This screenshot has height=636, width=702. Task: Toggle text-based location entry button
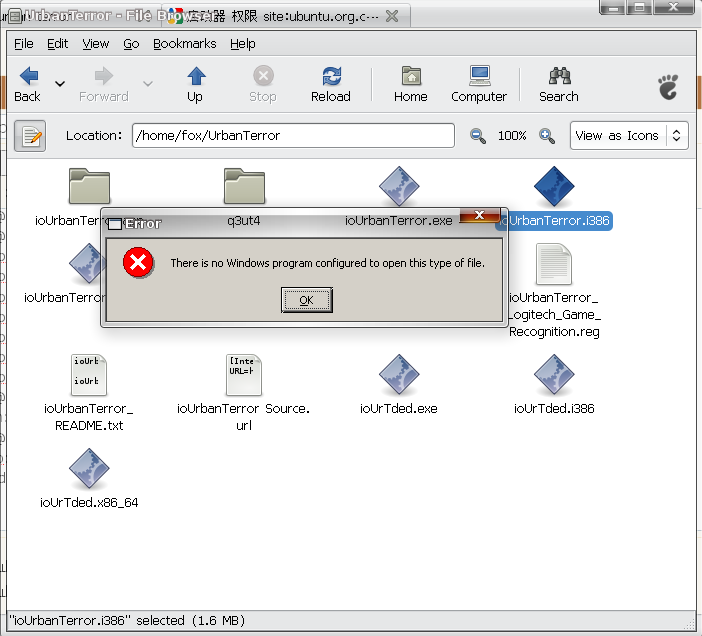pyautogui.click(x=30, y=136)
